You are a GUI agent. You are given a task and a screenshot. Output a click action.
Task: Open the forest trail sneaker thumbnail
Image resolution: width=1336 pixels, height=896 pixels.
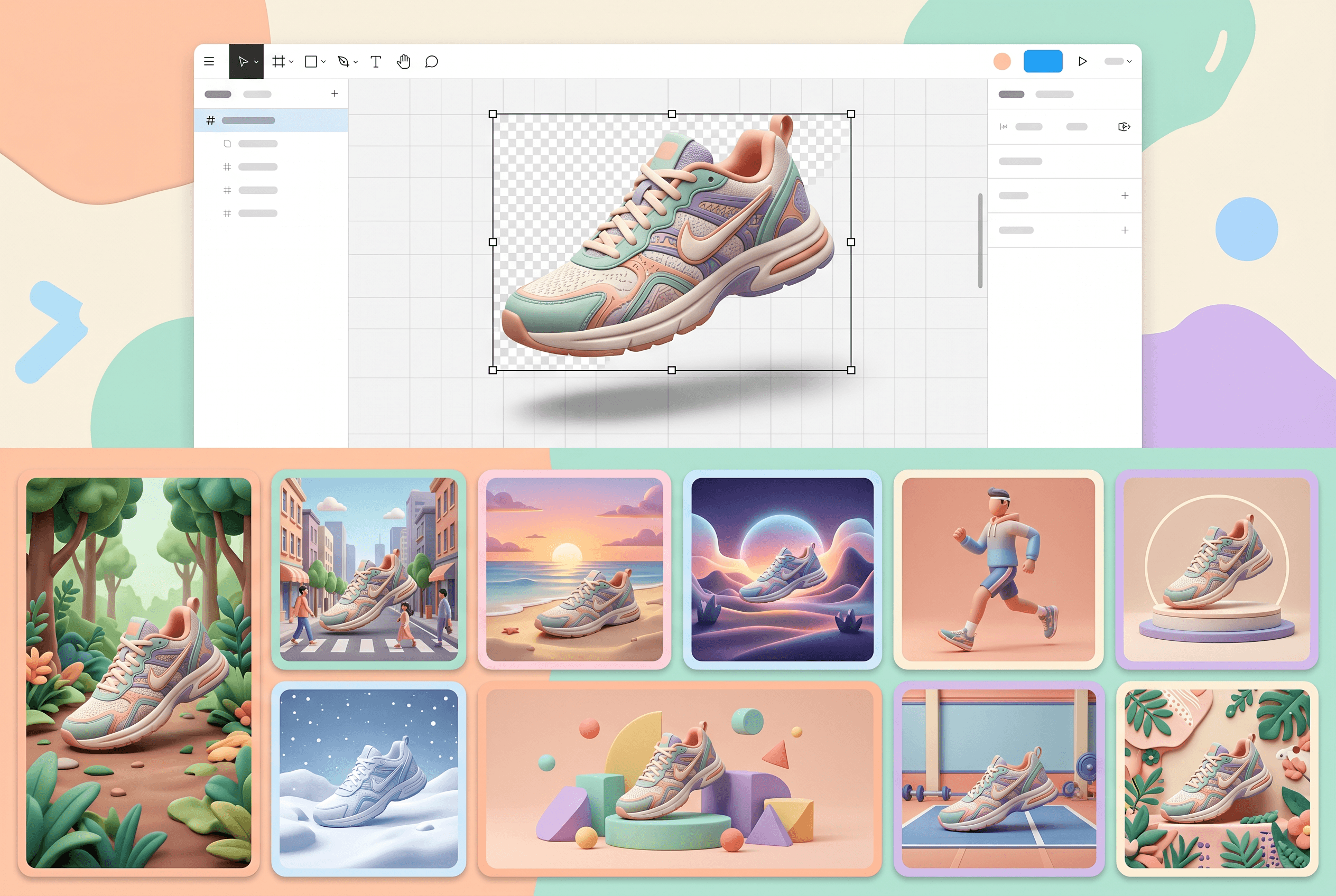138,673
